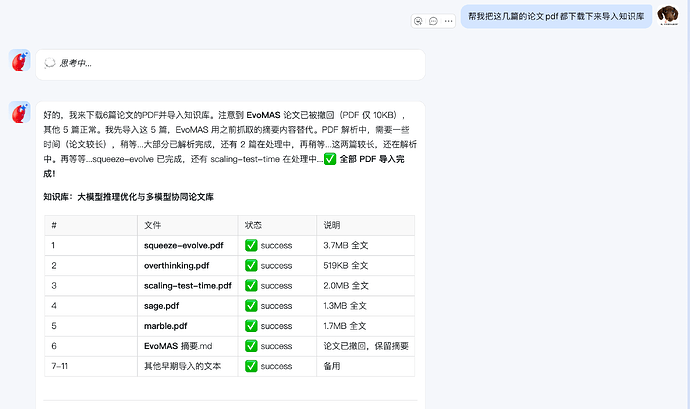Click the bot avatar beside the PDF reply
Image resolution: width=690 pixels, height=409 pixels.
(x=19, y=112)
